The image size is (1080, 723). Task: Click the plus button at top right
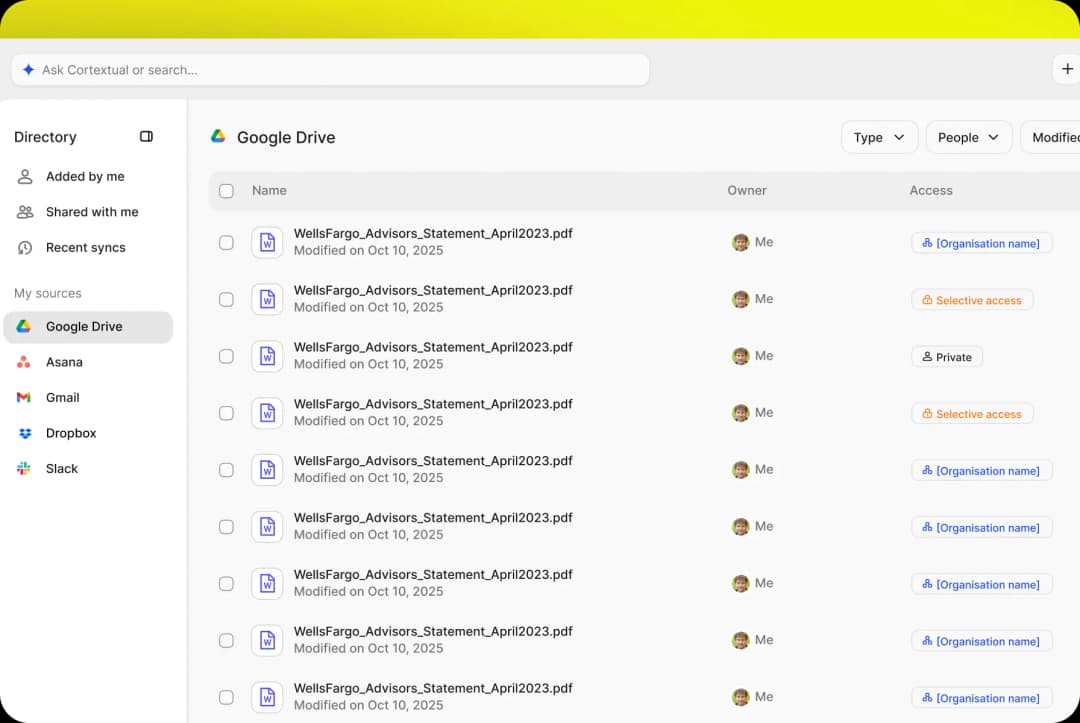pyautogui.click(x=1067, y=69)
